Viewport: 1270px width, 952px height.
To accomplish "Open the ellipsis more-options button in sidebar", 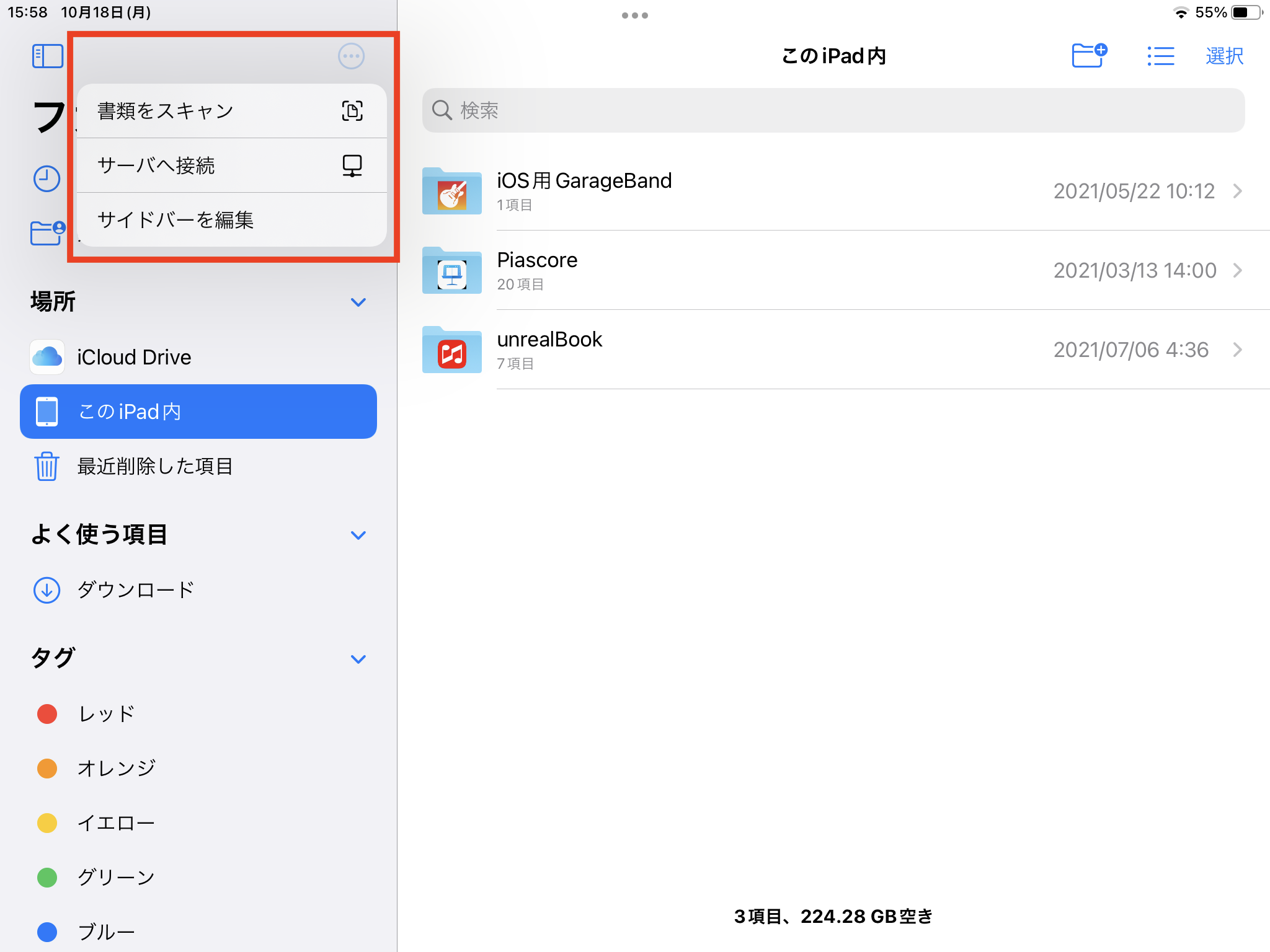I will click(351, 56).
